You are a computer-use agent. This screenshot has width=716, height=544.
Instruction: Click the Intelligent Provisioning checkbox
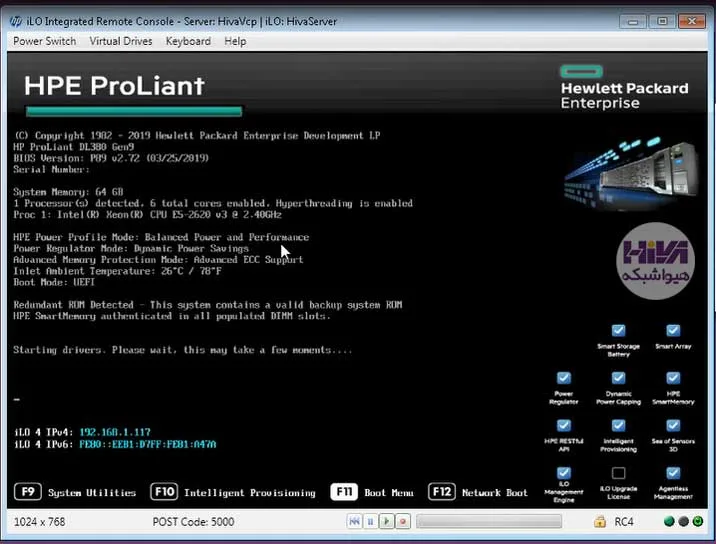pos(618,425)
